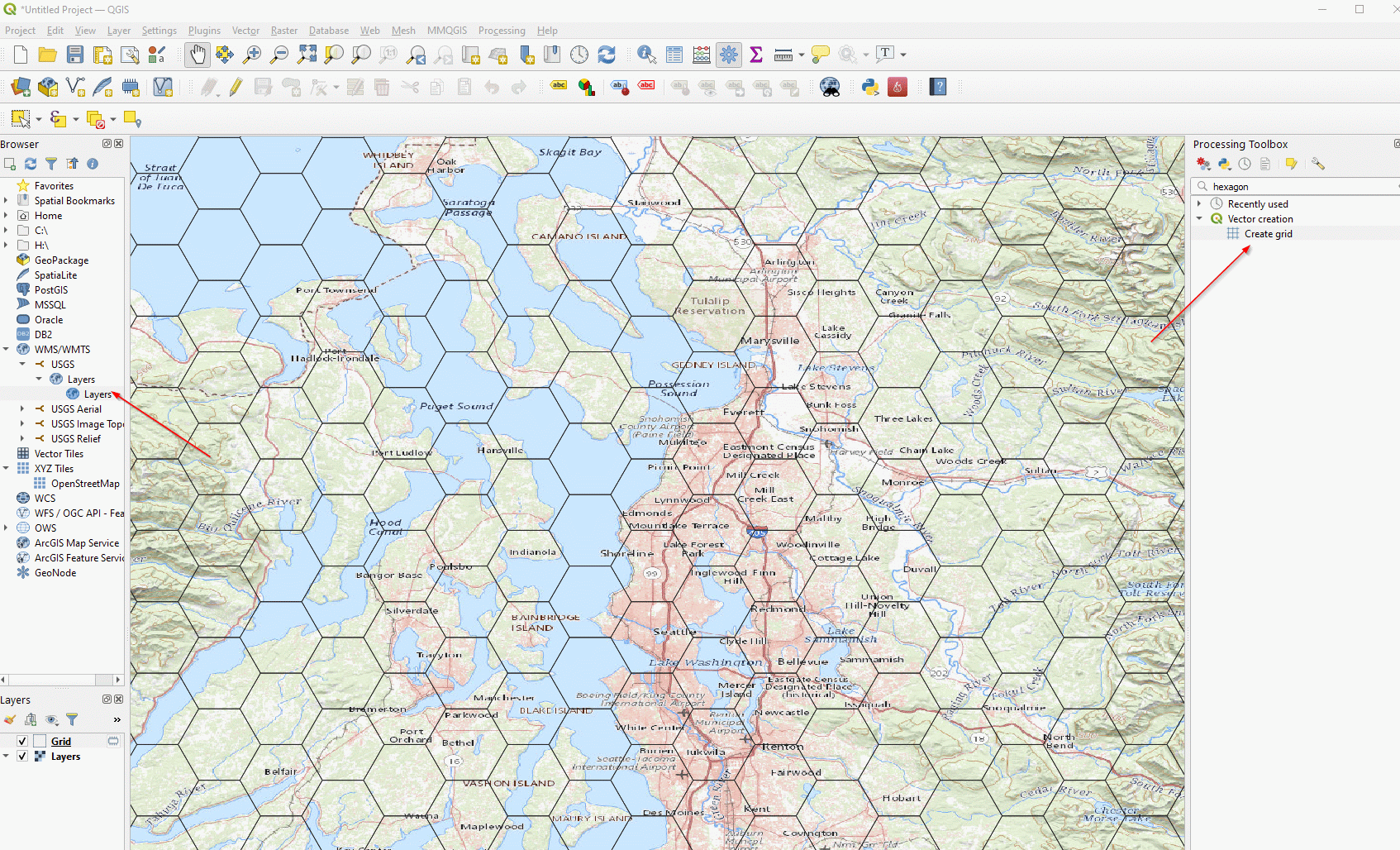Expand the Home folder node
The width and height of the screenshot is (1400, 850).
tap(7, 216)
